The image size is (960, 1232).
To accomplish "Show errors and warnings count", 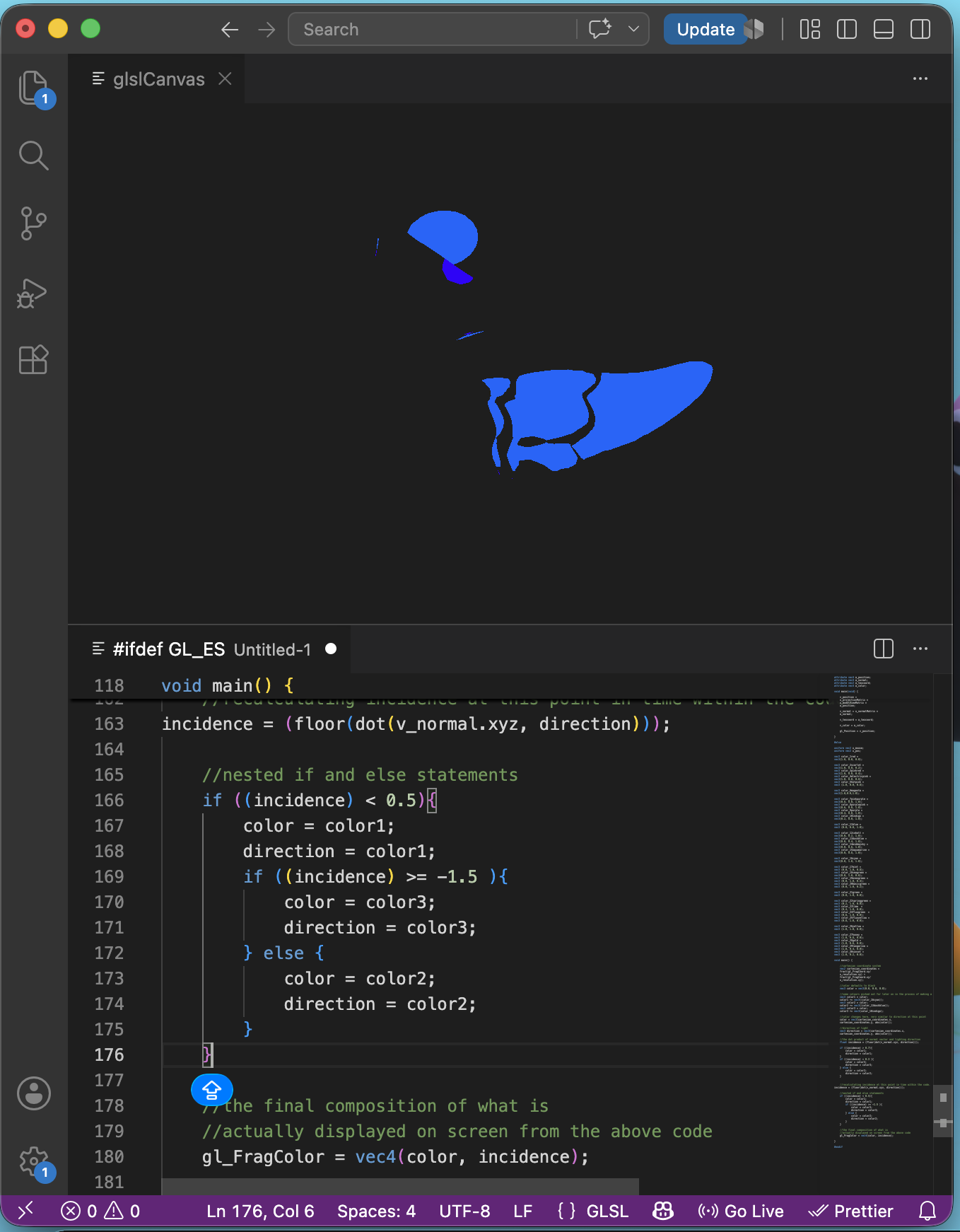I will point(100,1211).
